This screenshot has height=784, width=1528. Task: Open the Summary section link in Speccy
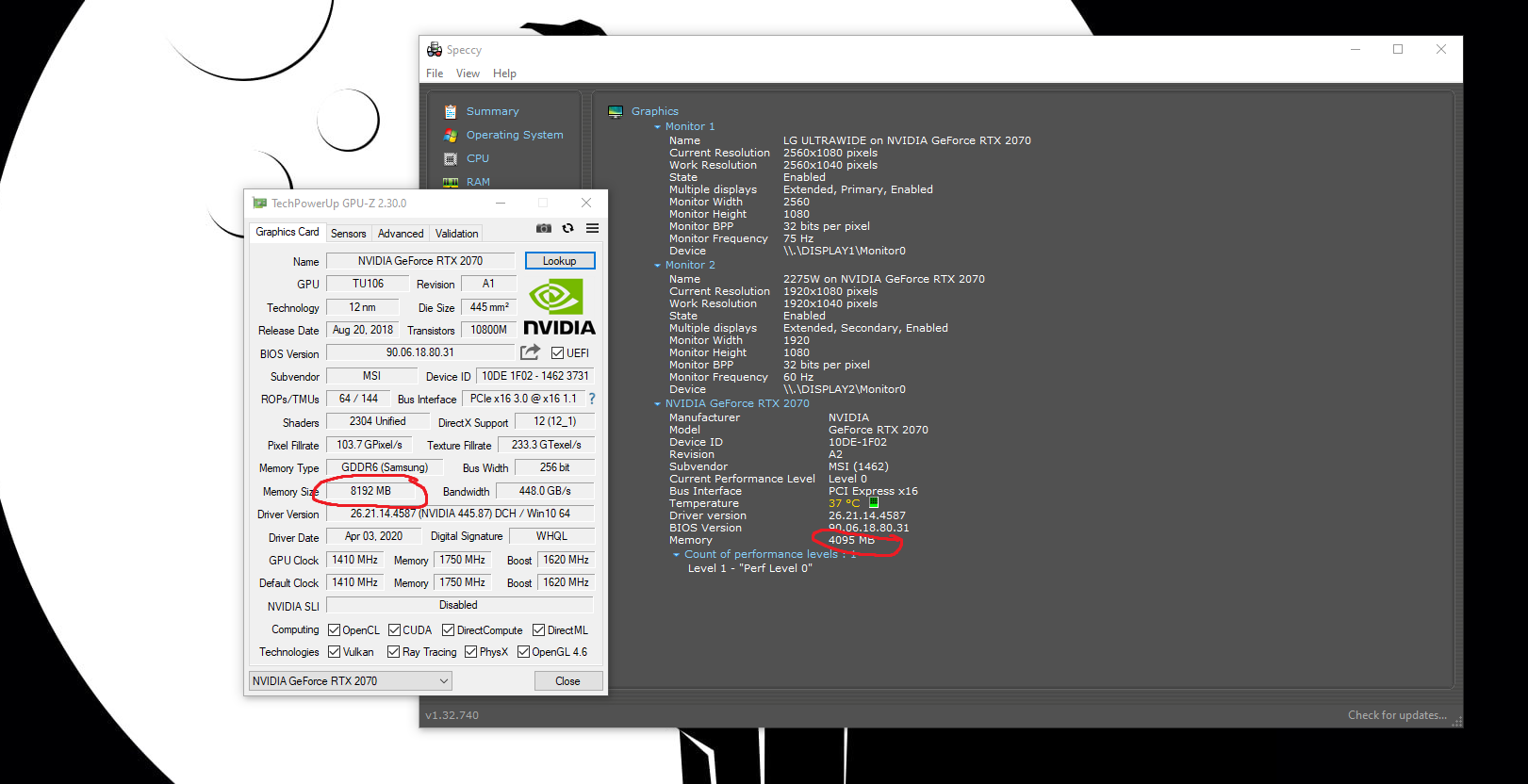492,111
